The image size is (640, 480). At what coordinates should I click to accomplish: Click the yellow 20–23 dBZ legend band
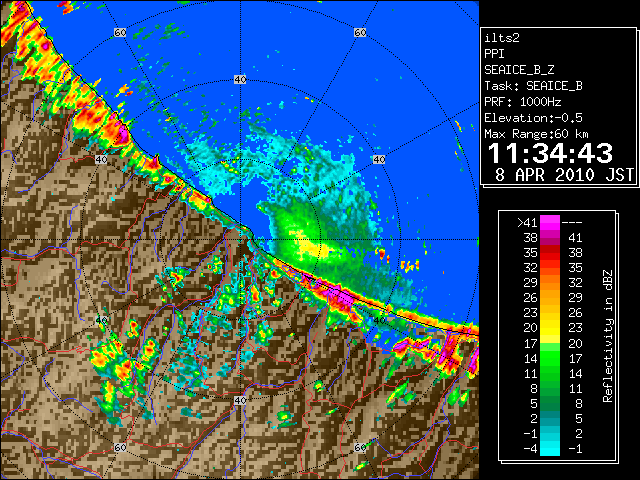coord(549,328)
